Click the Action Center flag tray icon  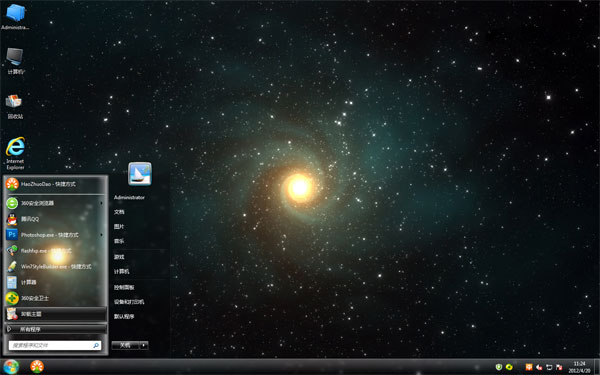click(x=559, y=367)
